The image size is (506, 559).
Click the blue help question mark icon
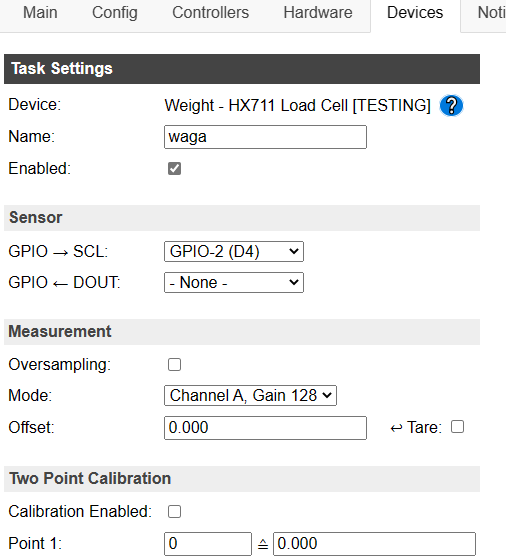pos(451,106)
